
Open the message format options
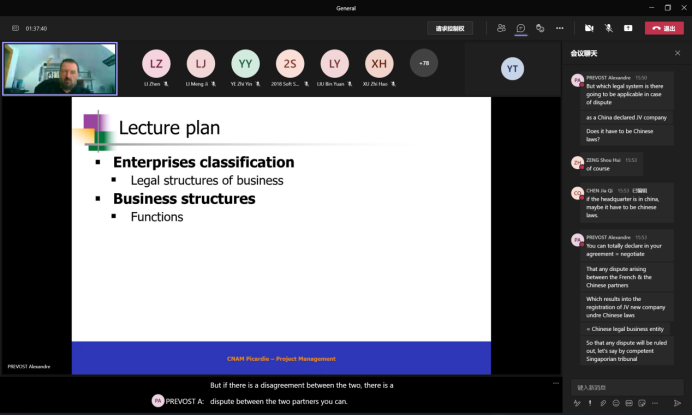(x=577, y=403)
